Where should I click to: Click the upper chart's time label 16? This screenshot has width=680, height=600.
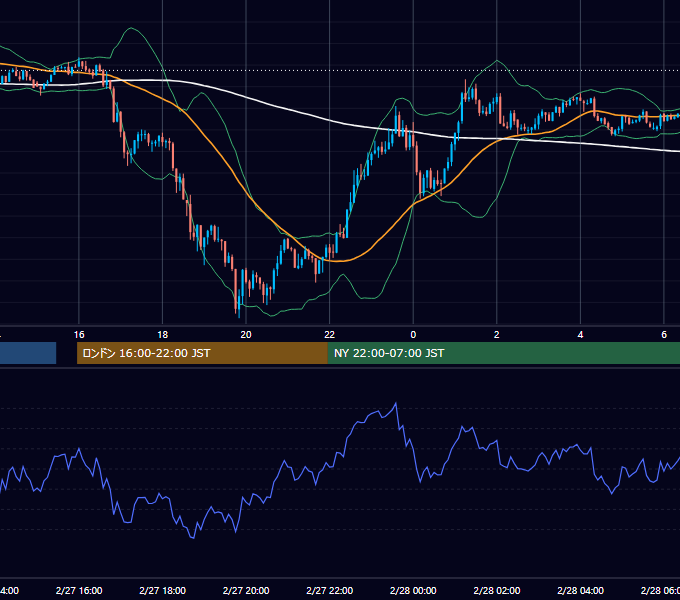(79, 335)
